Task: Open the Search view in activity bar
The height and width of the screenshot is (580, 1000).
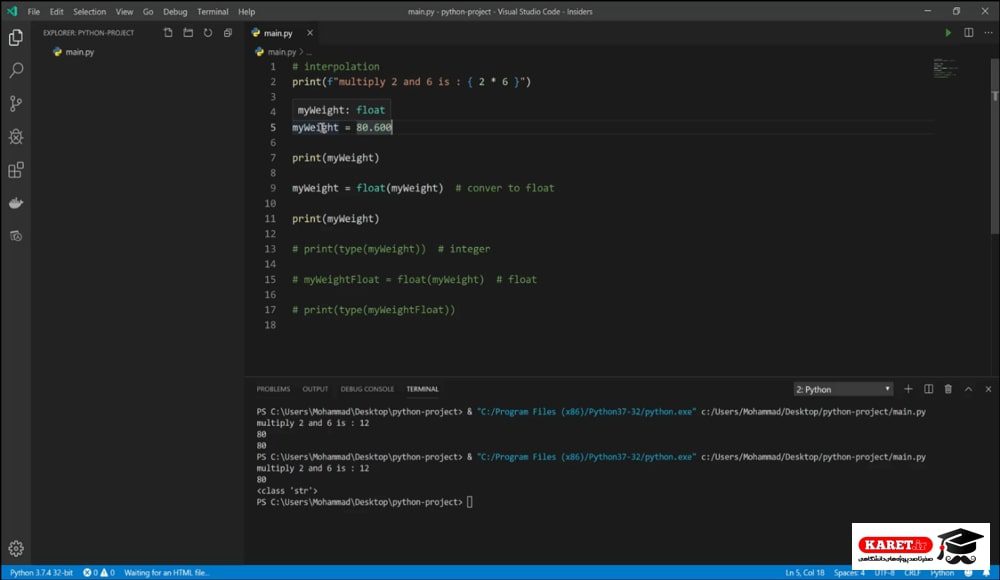Action: click(x=16, y=70)
